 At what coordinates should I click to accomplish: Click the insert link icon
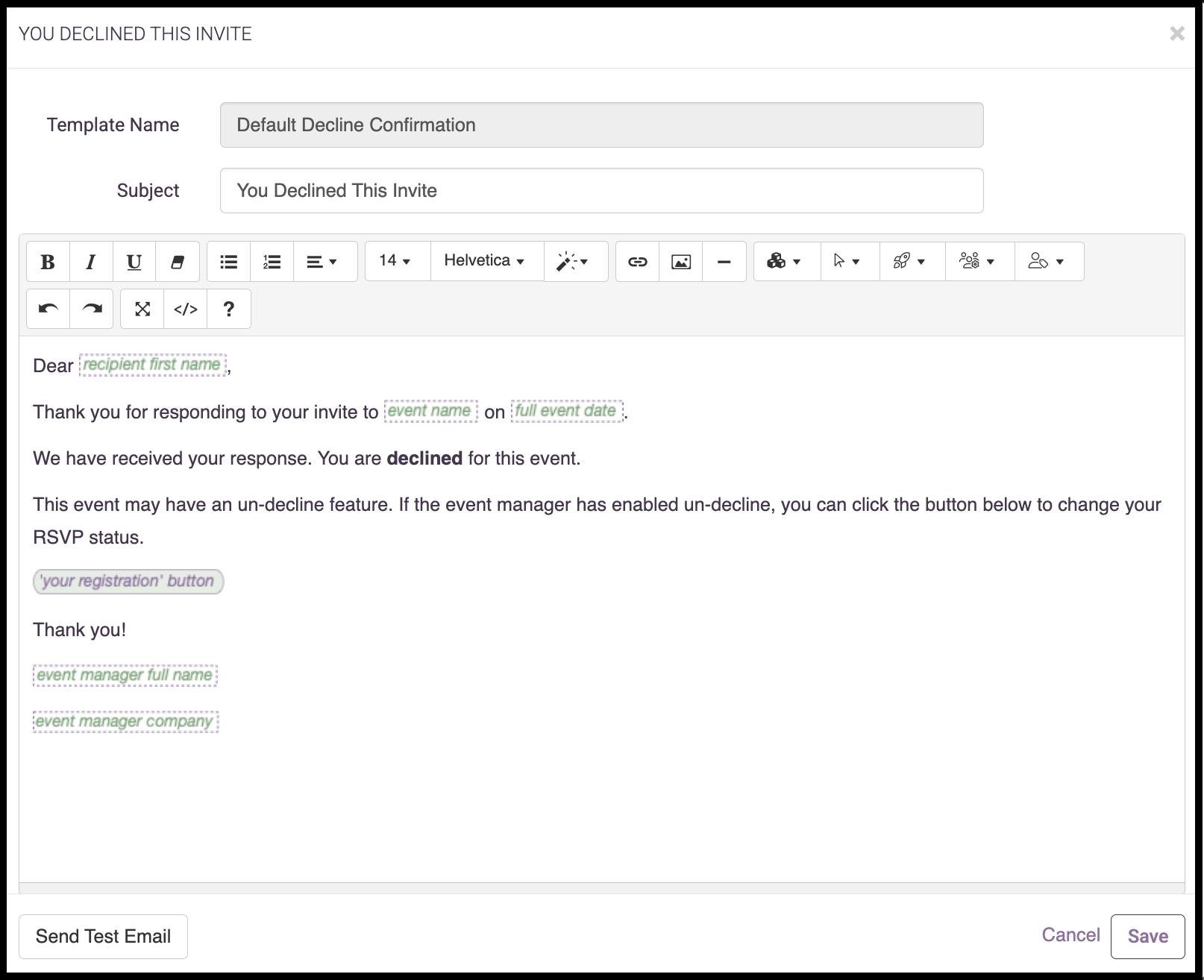click(638, 262)
